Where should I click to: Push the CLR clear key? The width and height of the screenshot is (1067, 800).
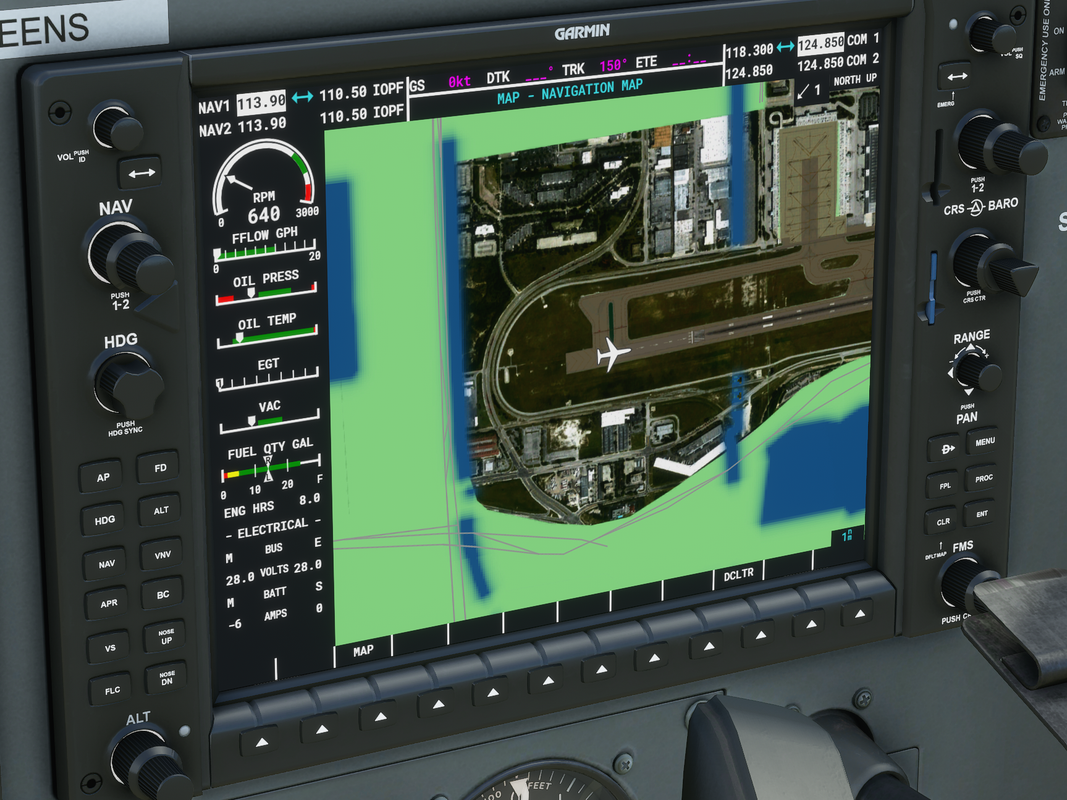pos(943,521)
